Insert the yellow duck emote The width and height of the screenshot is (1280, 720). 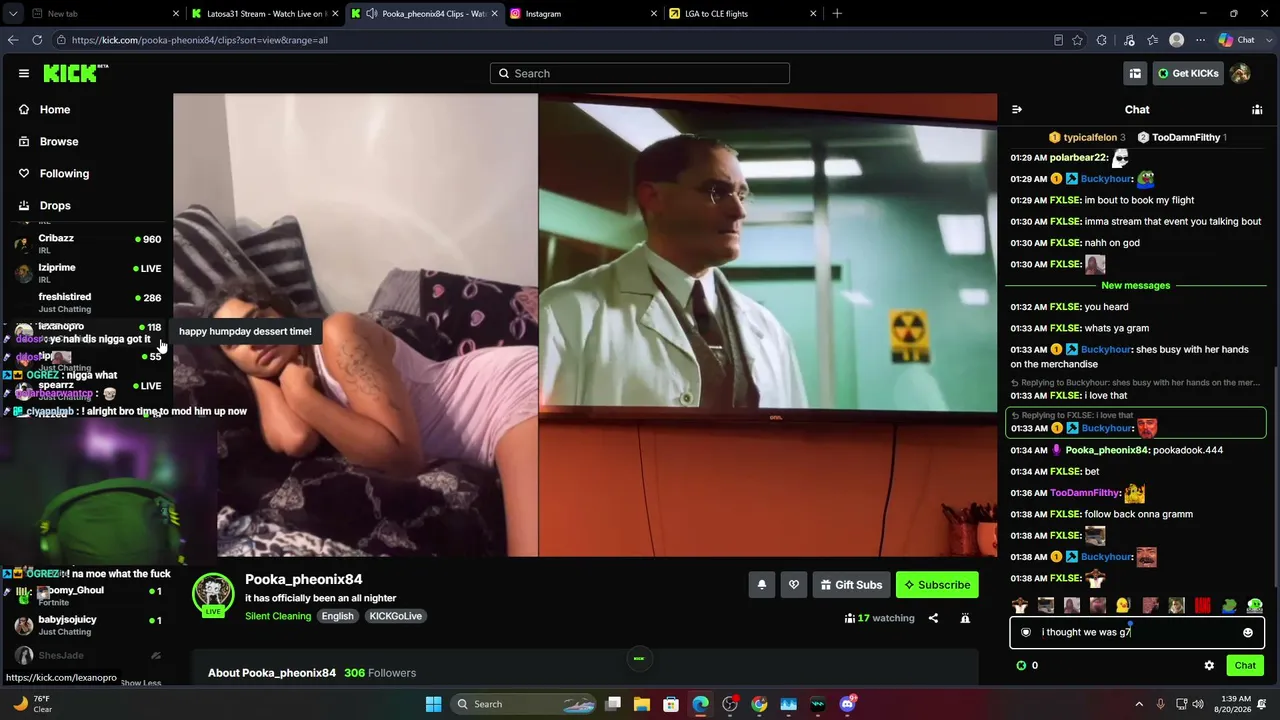tap(1123, 605)
